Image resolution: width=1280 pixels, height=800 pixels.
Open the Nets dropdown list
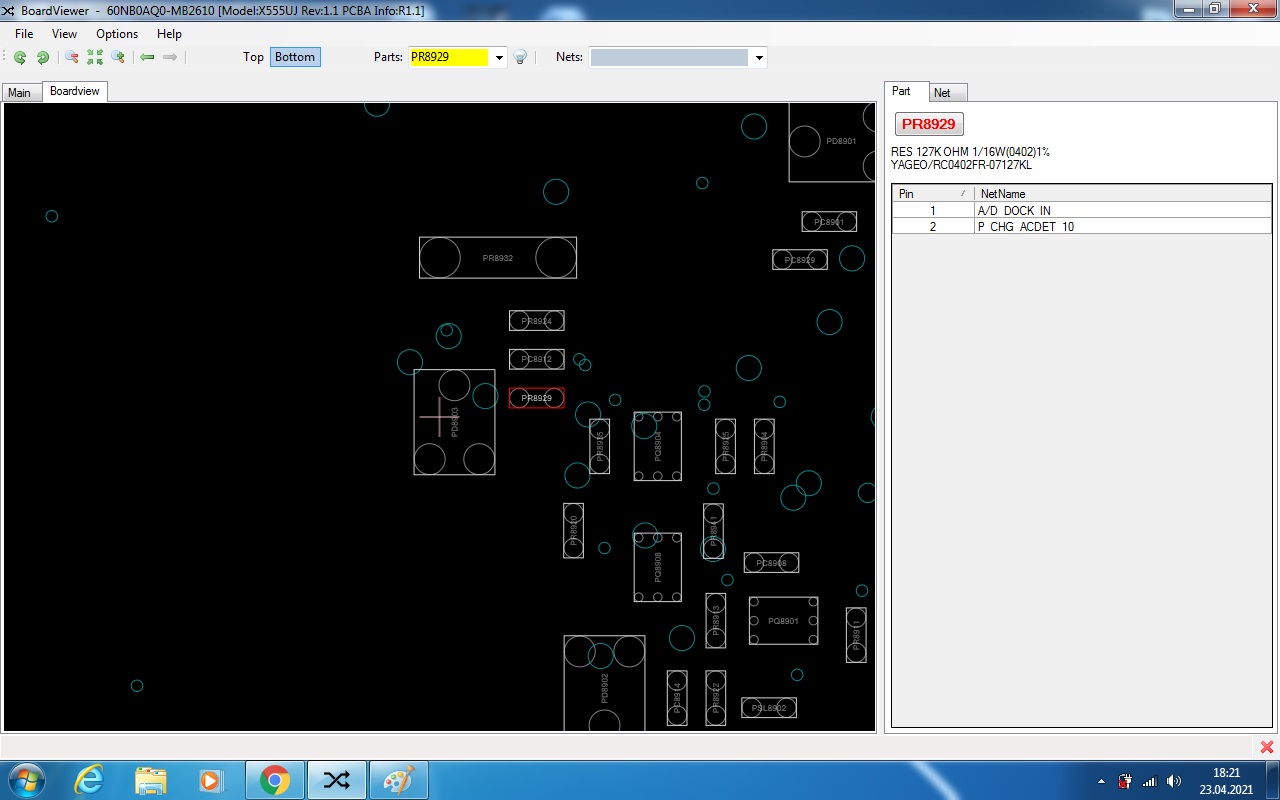point(759,57)
